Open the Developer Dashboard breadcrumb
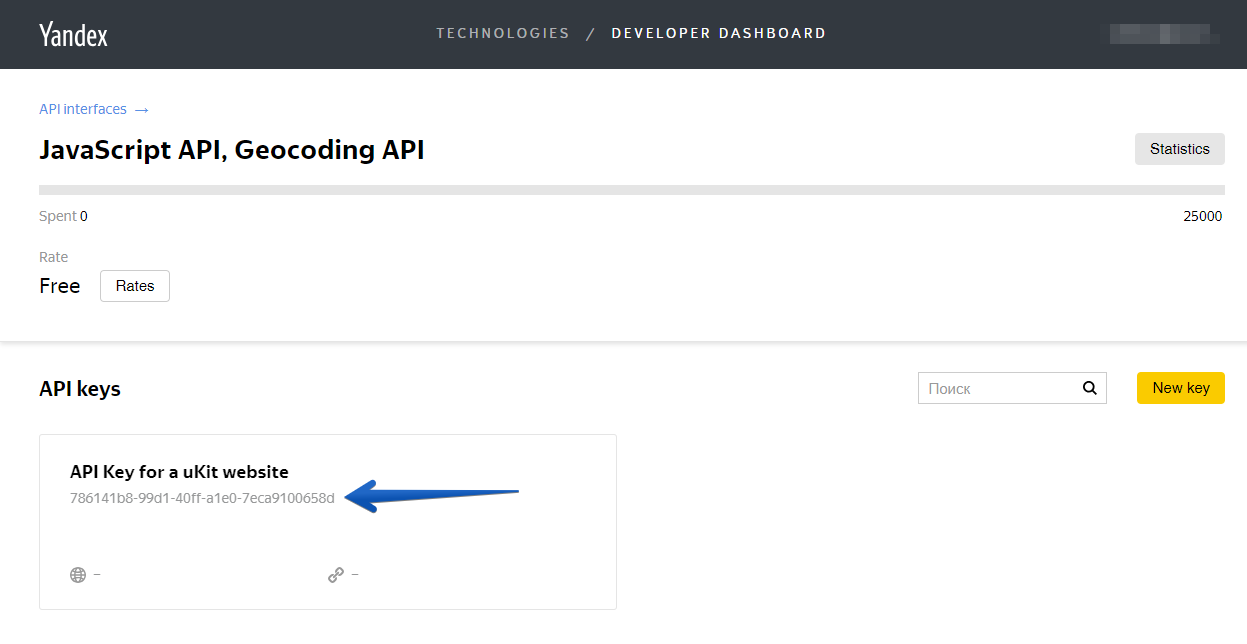This screenshot has height=644, width=1247. point(719,33)
